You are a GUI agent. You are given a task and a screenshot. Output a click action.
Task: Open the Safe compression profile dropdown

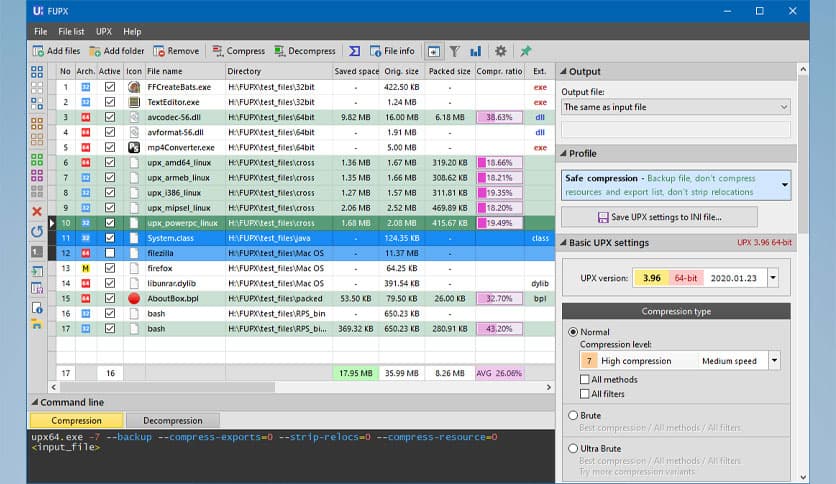784,185
